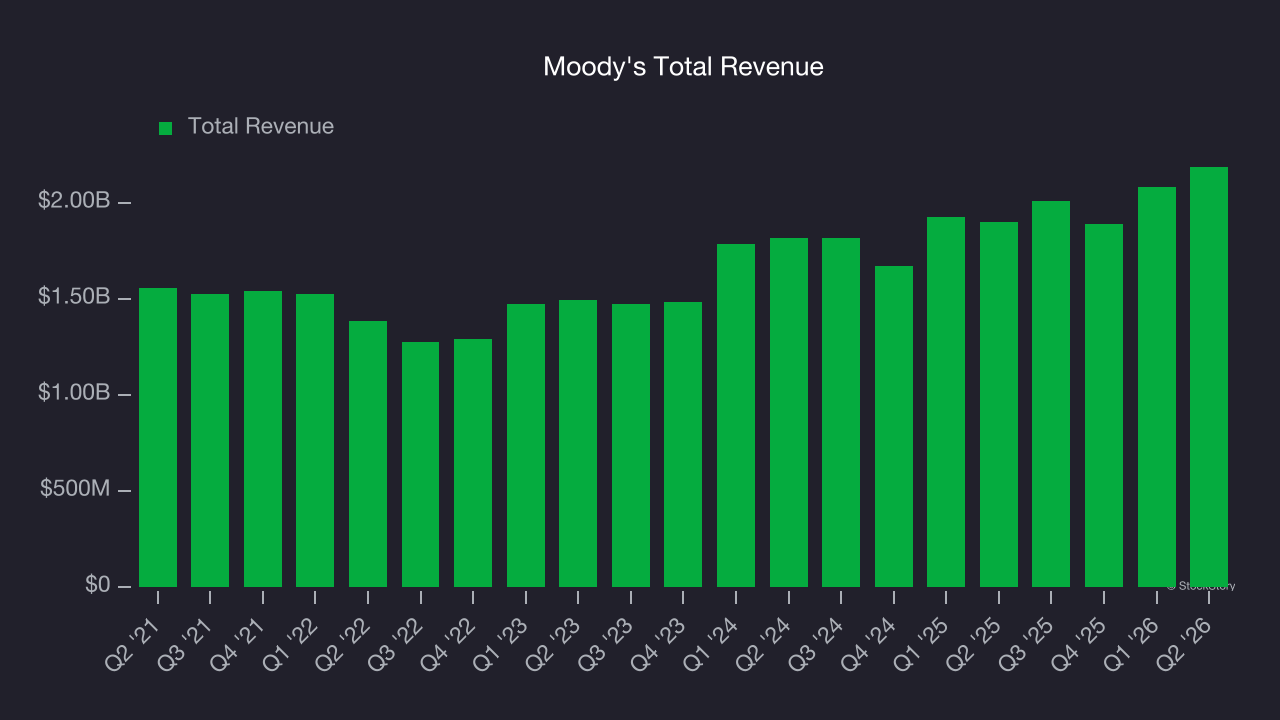Click the Moody's Total Revenue chart title
Screen dimensions: 1280x720
[x=683, y=67]
